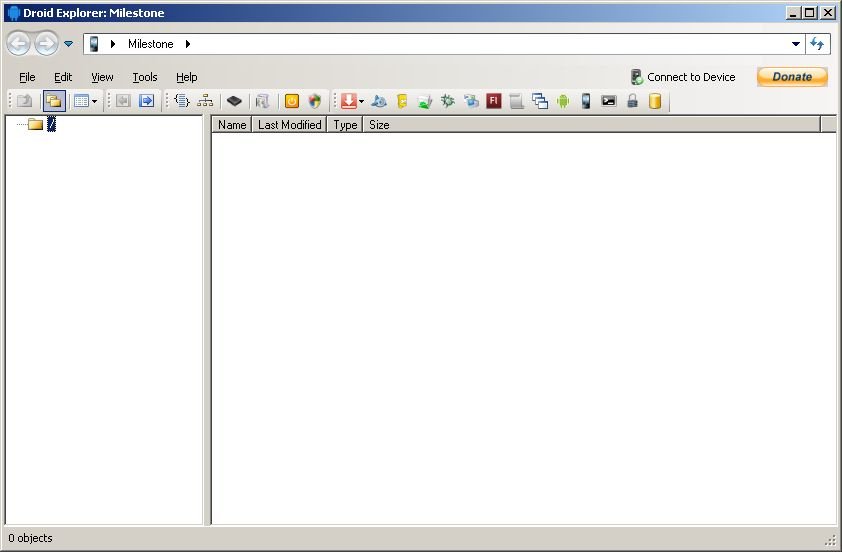Click the black device box toolbar icon
842x552 pixels.
pyautogui.click(x=234, y=101)
